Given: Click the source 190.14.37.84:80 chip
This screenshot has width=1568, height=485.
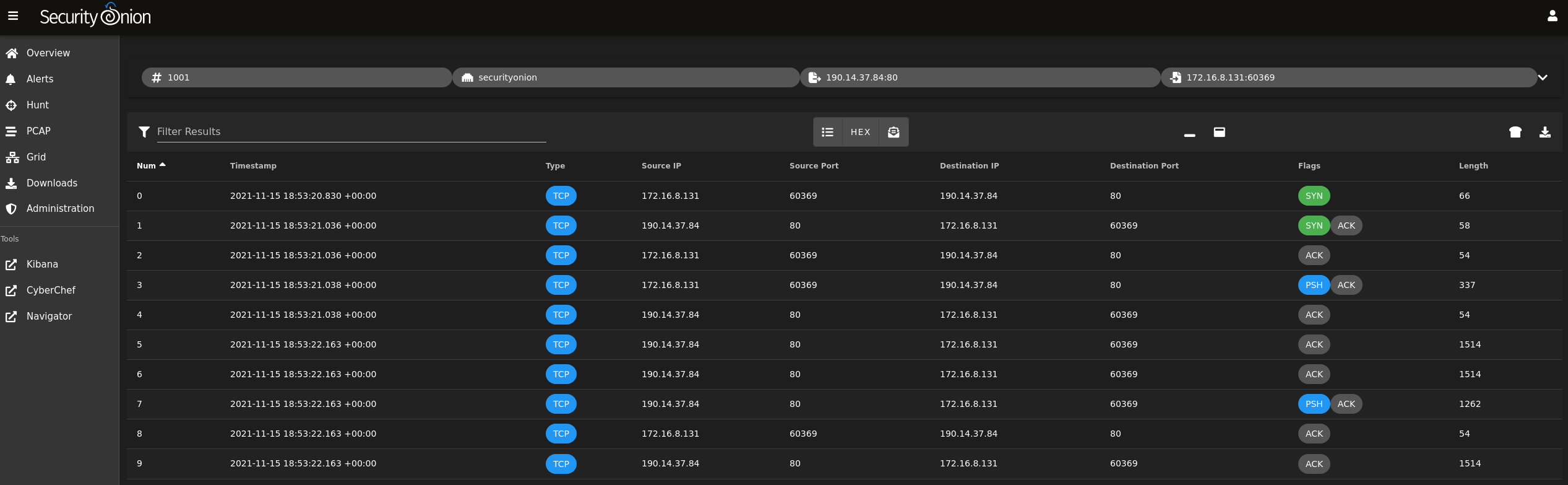Looking at the screenshot, I should [x=980, y=77].
